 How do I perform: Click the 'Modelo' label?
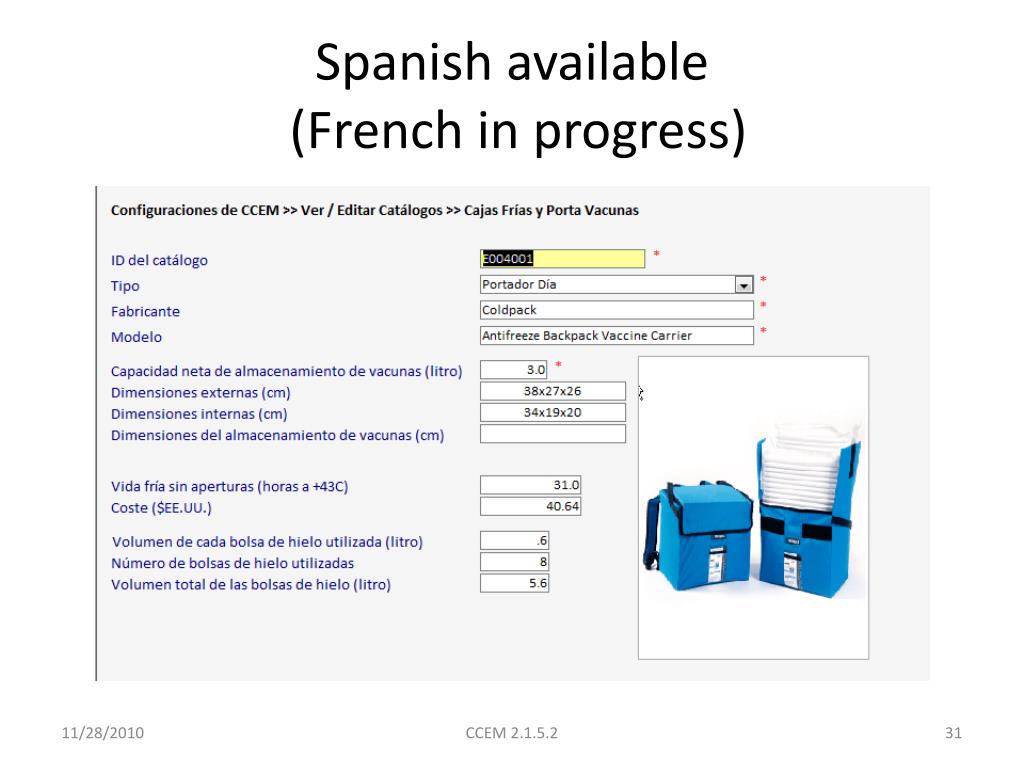(136, 337)
